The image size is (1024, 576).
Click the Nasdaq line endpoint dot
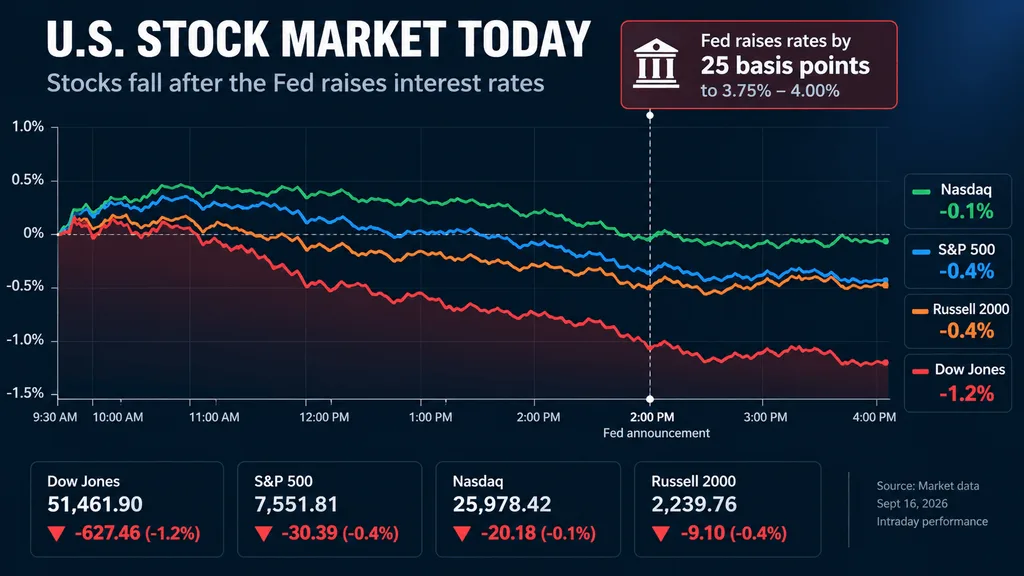pyautogui.click(x=886, y=241)
